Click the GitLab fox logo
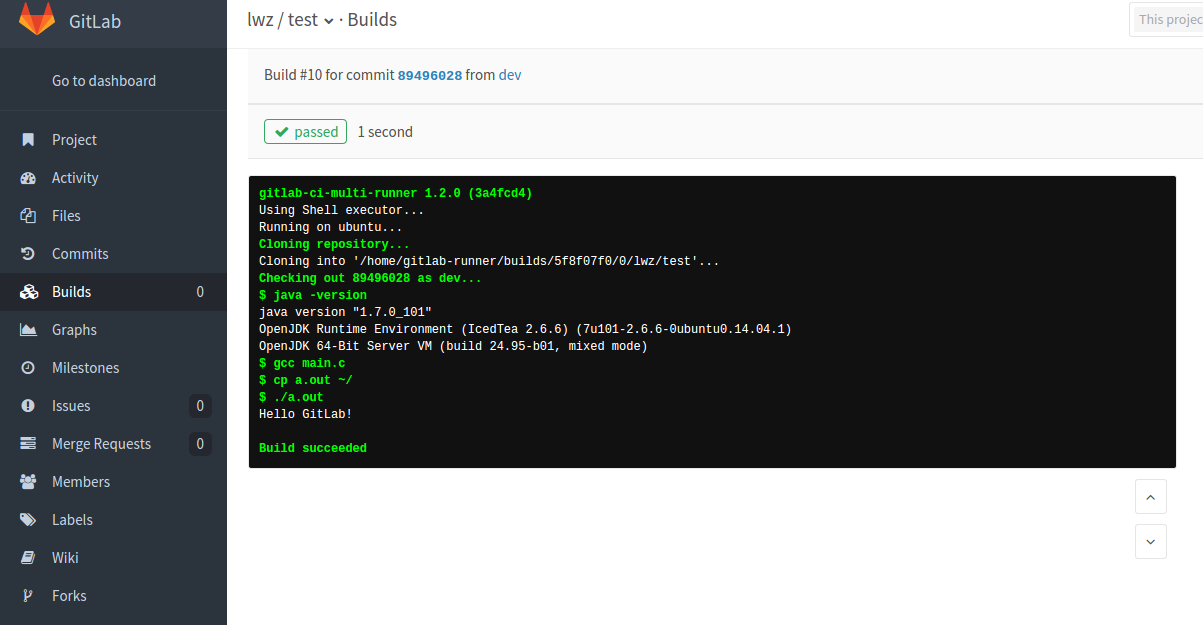 37,19
